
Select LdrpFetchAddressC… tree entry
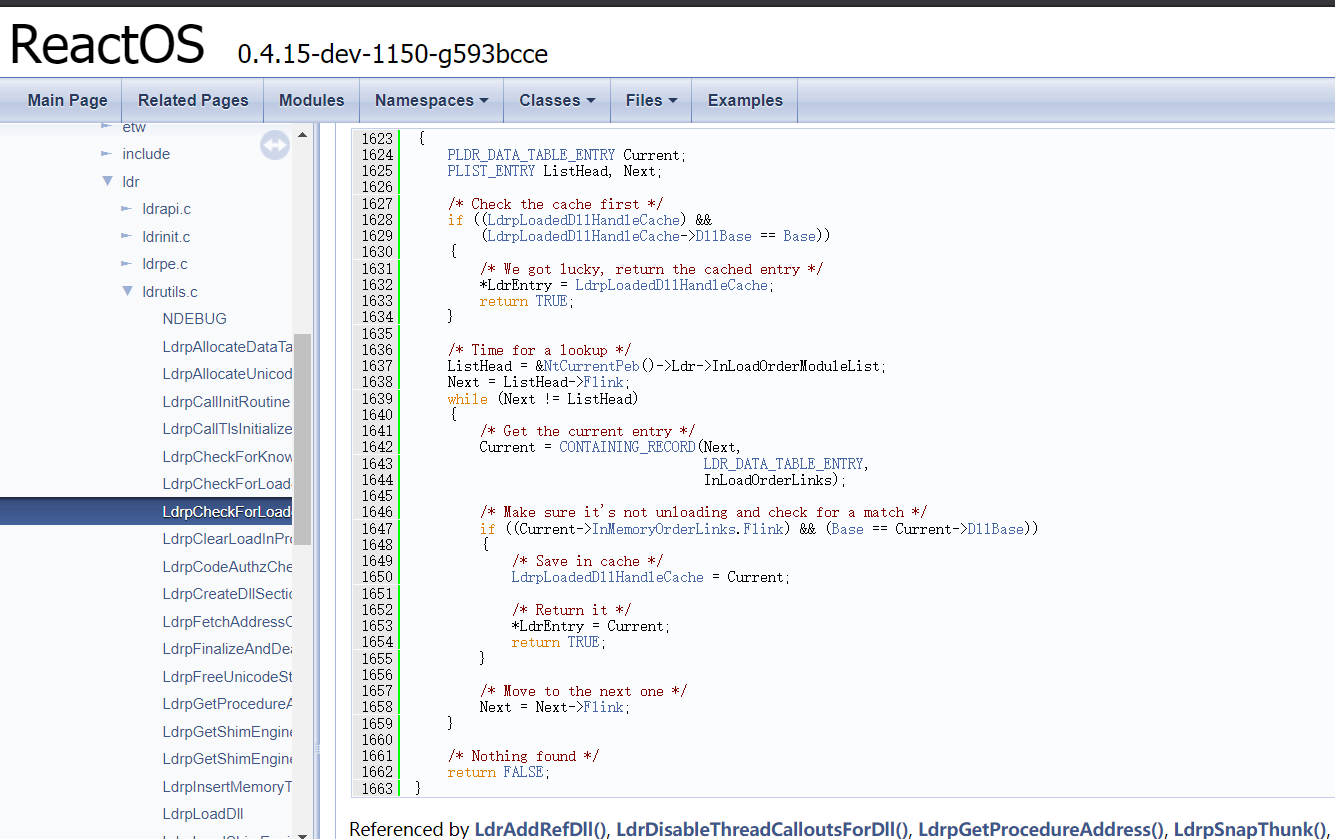[x=227, y=622]
